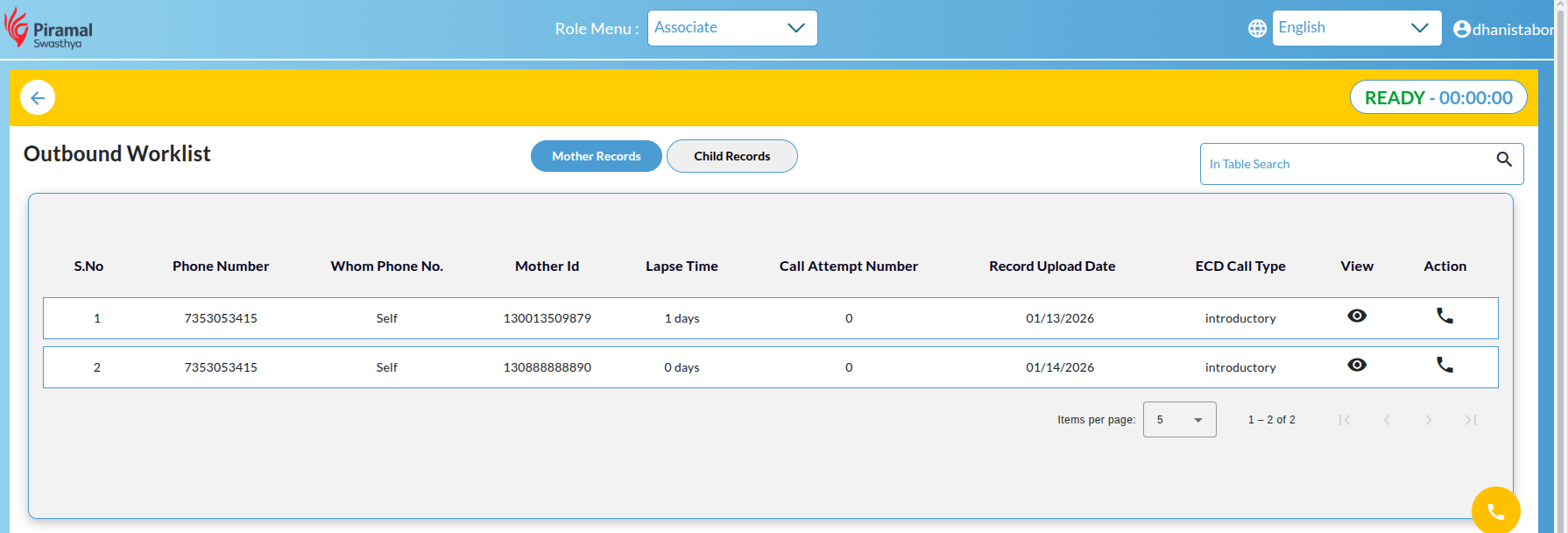
Task: Call the second record's phone icon
Action: [1444, 366]
